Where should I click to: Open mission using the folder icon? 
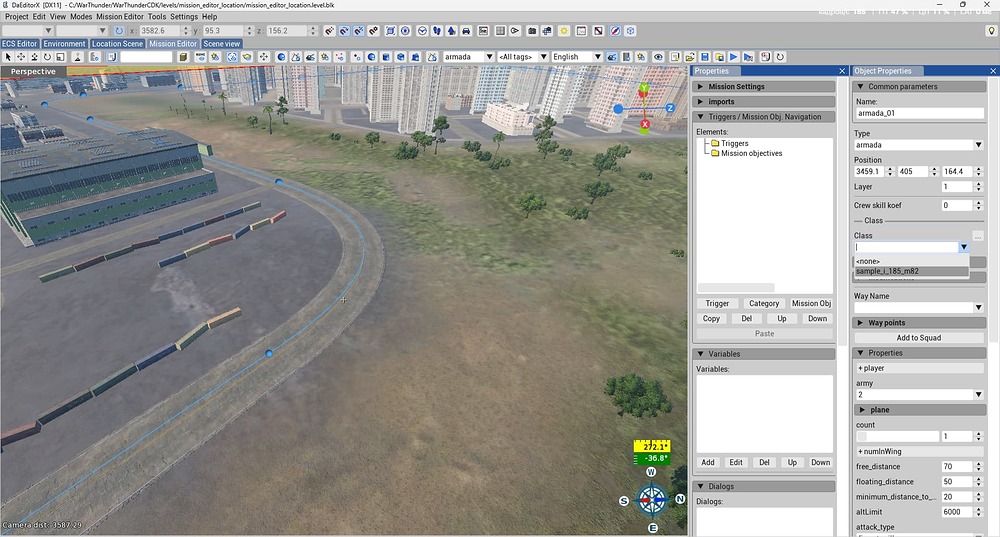pyautogui.click(x=689, y=57)
